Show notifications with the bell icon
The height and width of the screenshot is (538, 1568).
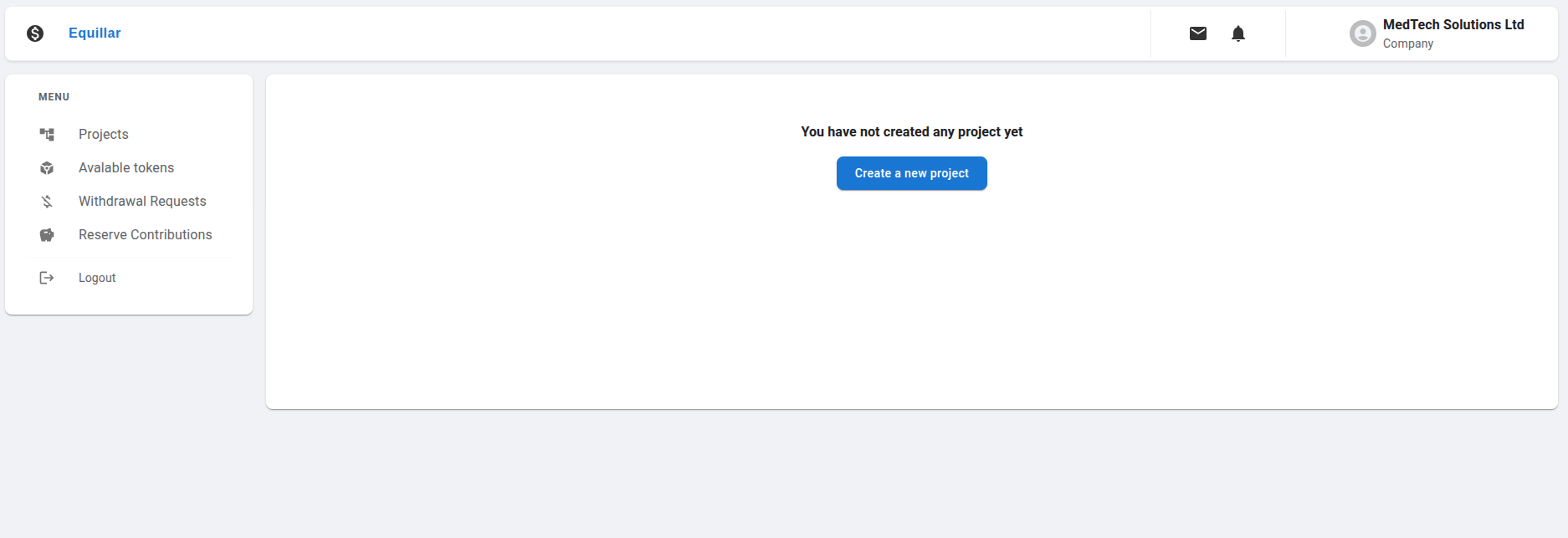click(1238, 33)
